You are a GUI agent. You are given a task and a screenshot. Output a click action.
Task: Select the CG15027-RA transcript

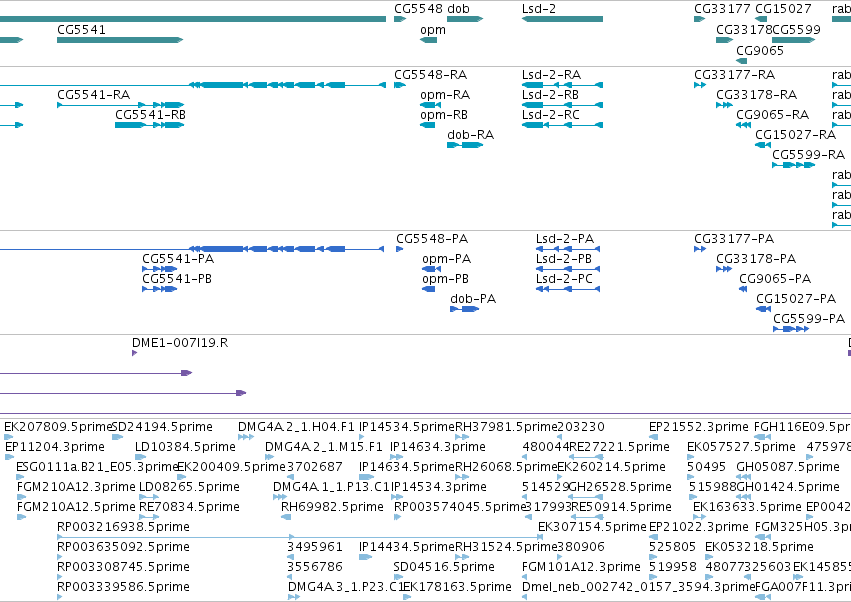(763, 145)
